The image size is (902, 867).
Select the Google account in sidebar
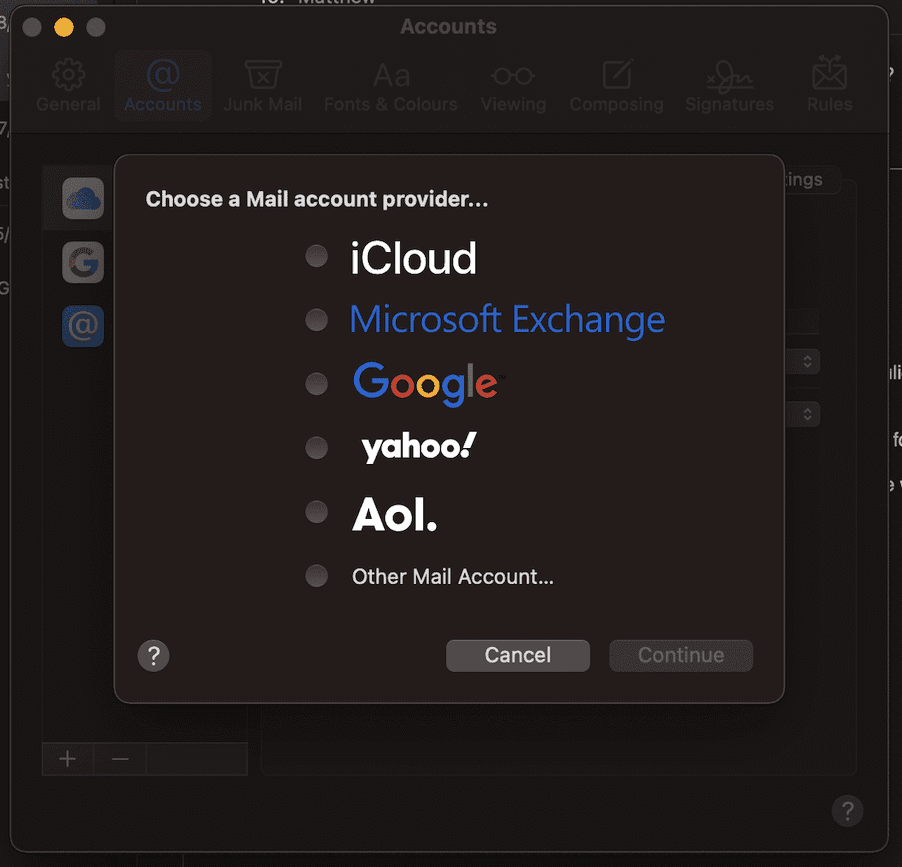[x=83, y=262]
